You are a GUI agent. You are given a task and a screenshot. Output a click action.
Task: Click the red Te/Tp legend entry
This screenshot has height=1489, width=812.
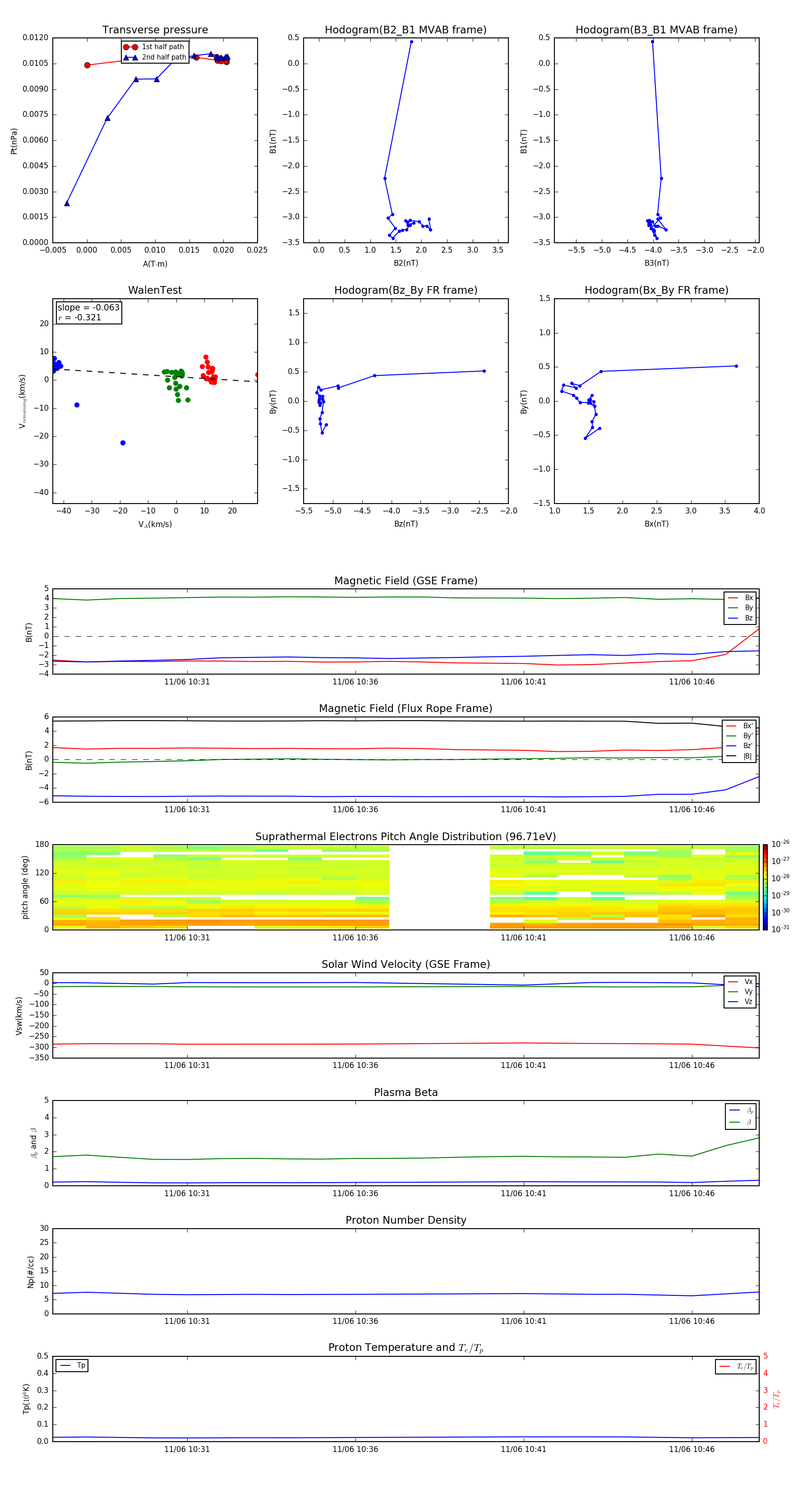[736, 1366]
